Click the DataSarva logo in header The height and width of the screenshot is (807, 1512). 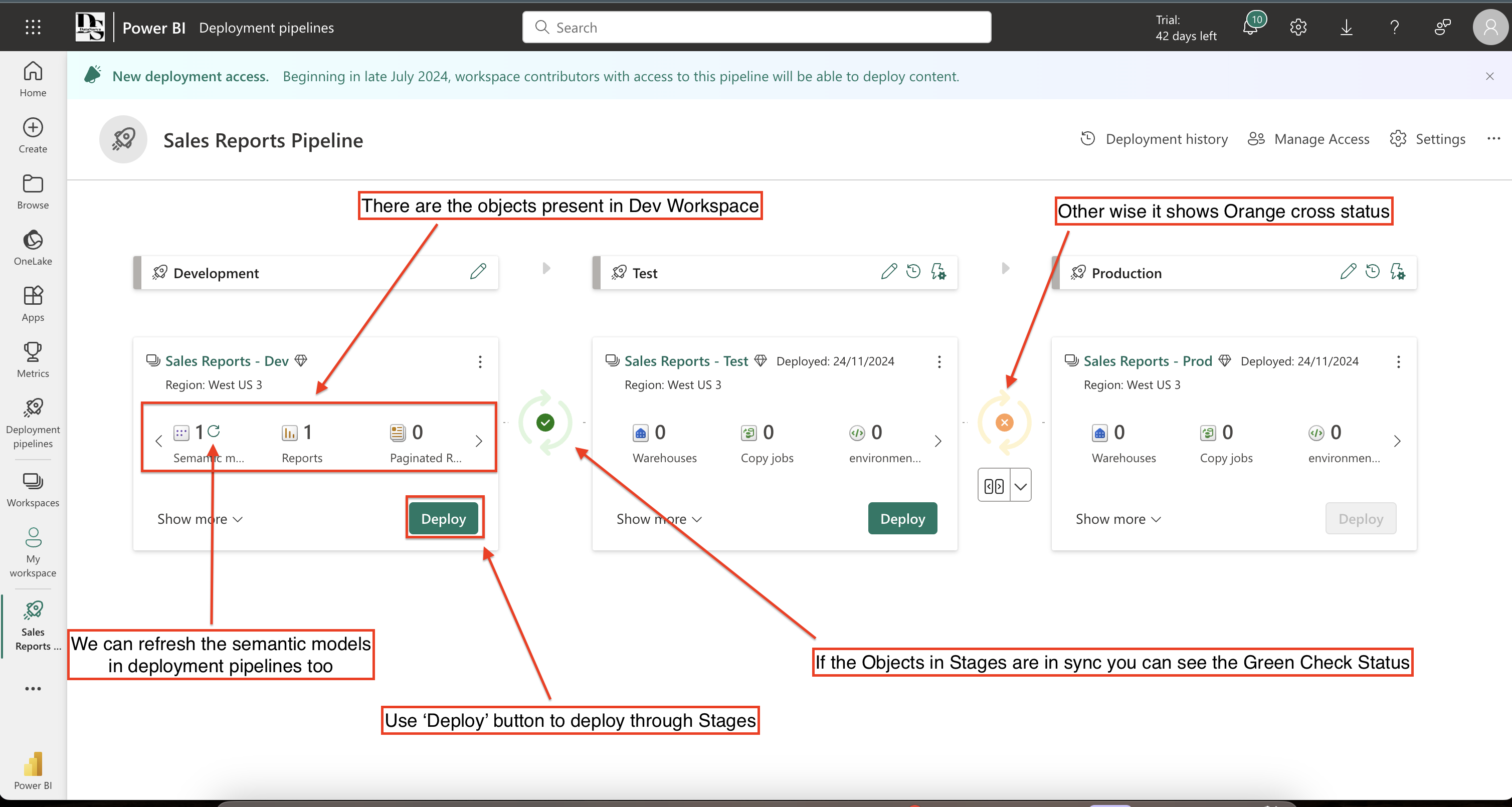click(90, 27)
